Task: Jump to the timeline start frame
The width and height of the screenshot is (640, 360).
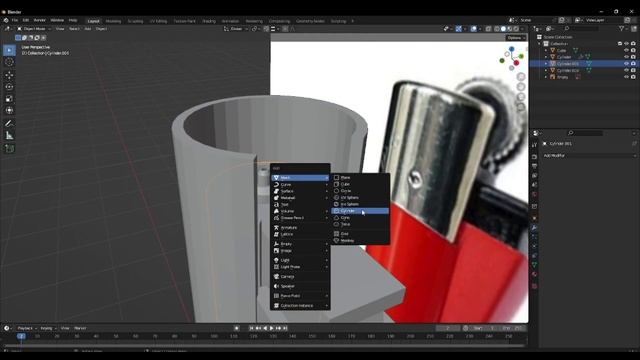Action: coord(251,328)
